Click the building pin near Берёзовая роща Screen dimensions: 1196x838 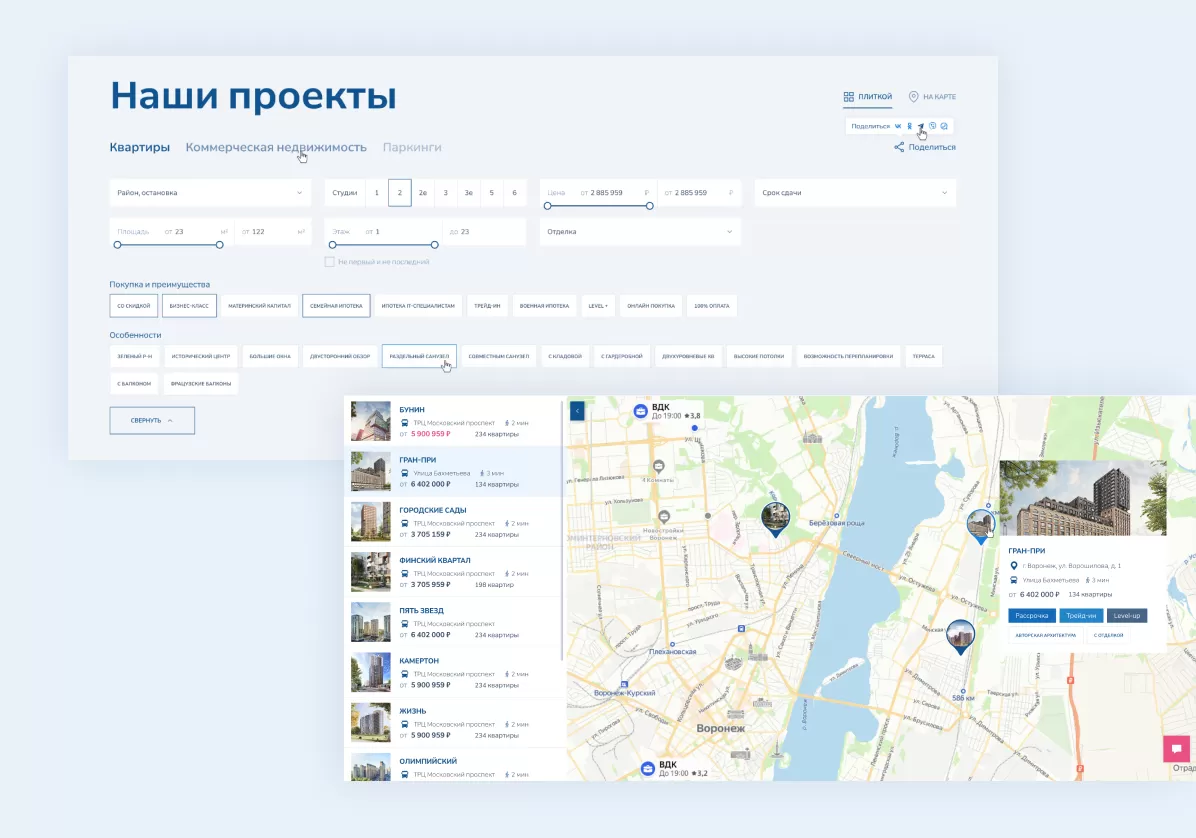[776, 519]
